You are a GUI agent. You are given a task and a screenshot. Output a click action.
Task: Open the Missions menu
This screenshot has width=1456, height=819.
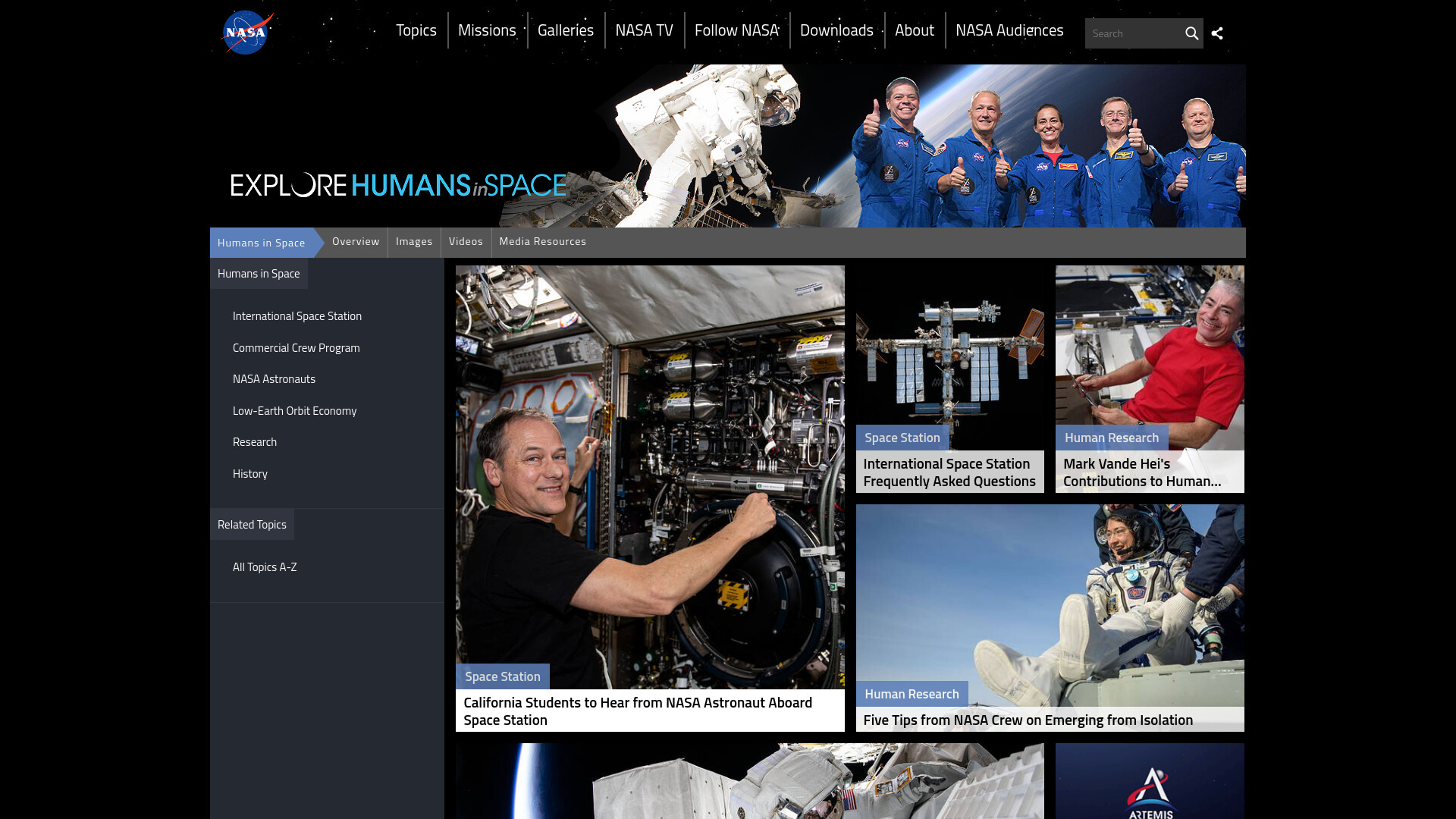coord(487,30)
